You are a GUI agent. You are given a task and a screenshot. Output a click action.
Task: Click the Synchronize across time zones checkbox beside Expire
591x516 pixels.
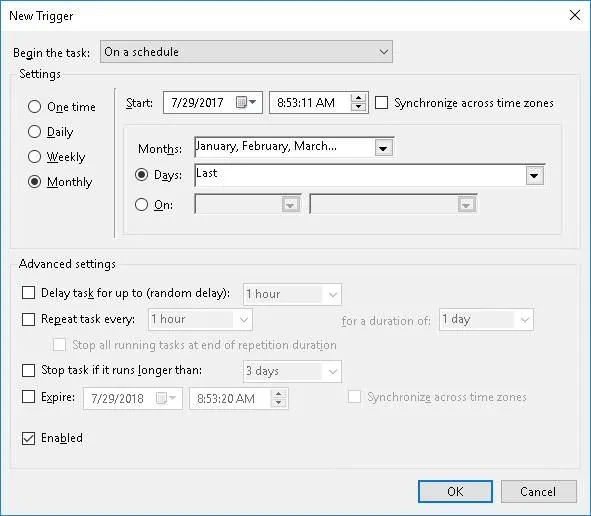pyautogui.click(x=354, y=397)
